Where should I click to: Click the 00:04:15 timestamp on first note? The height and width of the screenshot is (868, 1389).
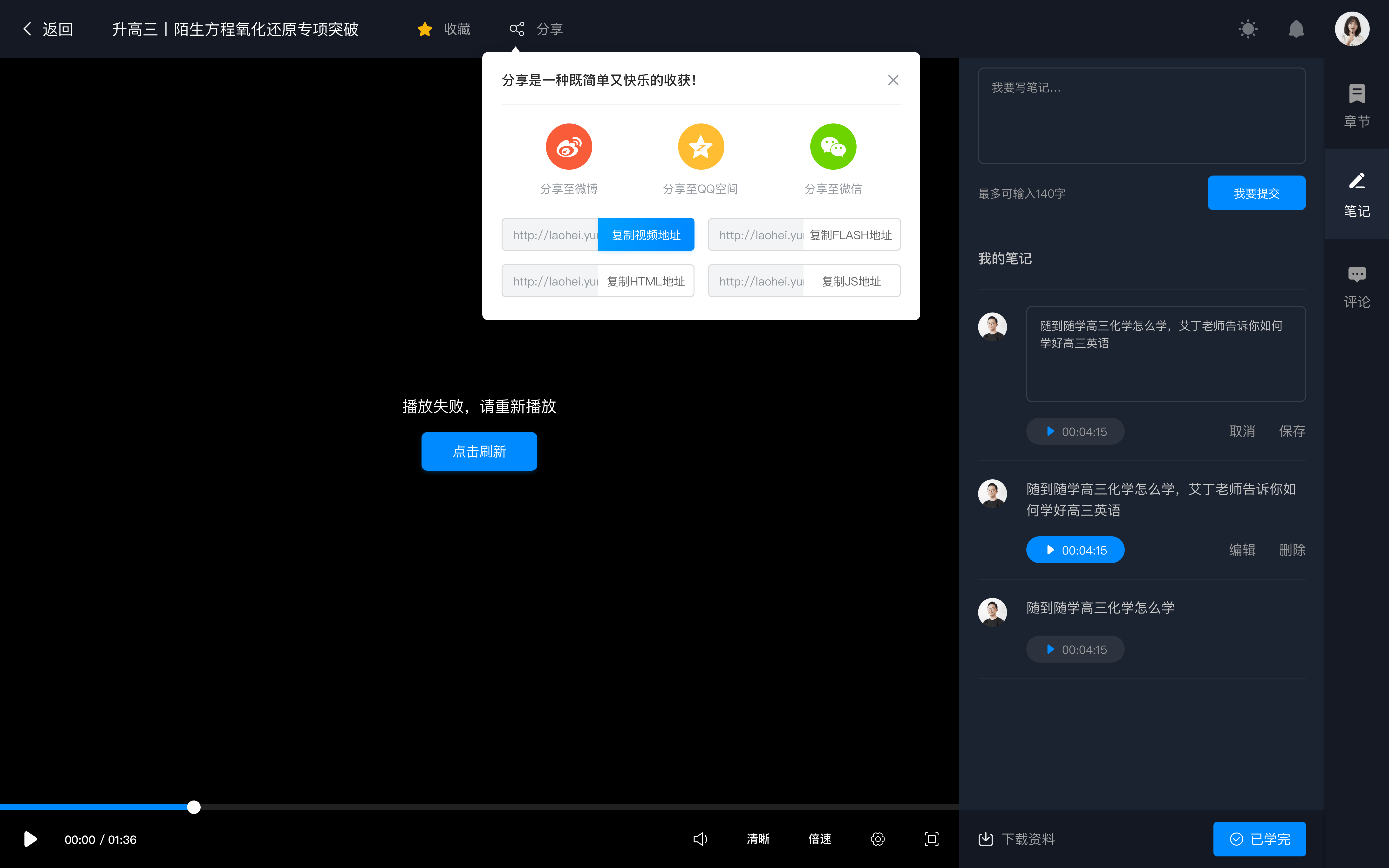click(x=1075, y=431)
